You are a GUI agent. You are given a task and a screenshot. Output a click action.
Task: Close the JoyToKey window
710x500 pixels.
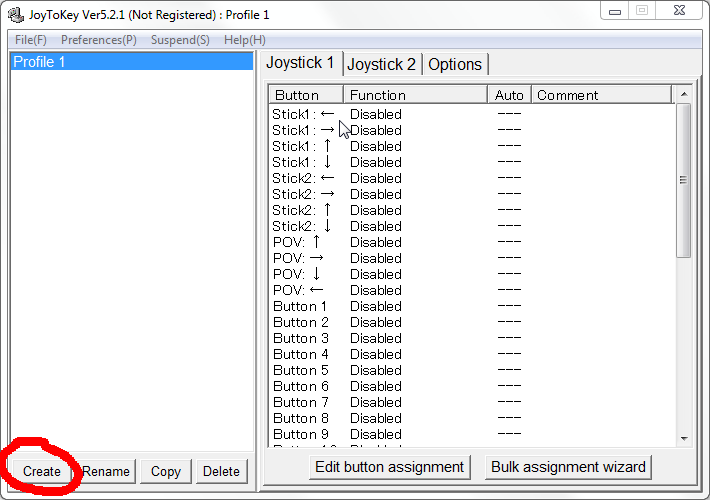[x=680, y=10]
